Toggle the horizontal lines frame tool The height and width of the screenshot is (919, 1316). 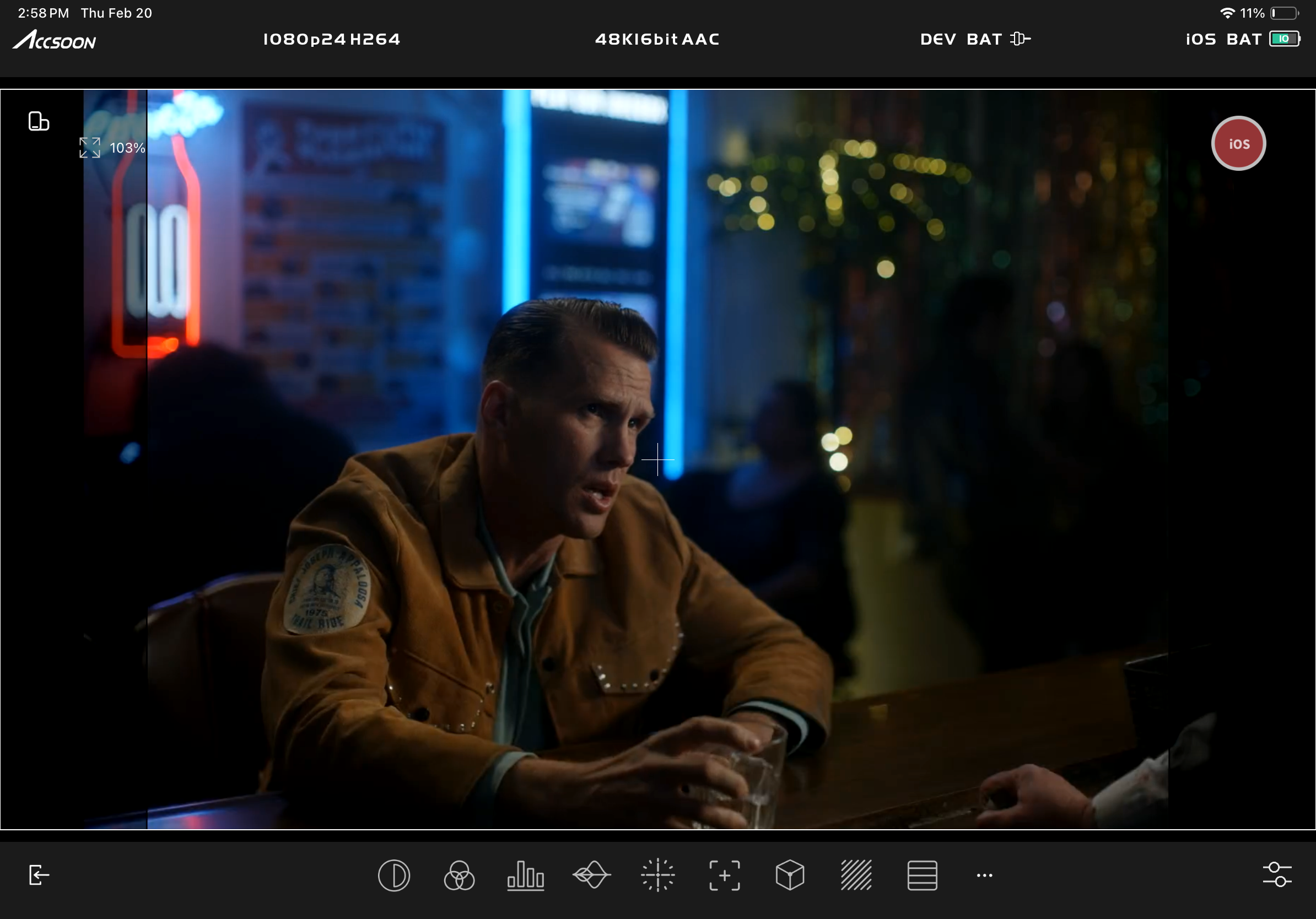click(x=922, y=875)
